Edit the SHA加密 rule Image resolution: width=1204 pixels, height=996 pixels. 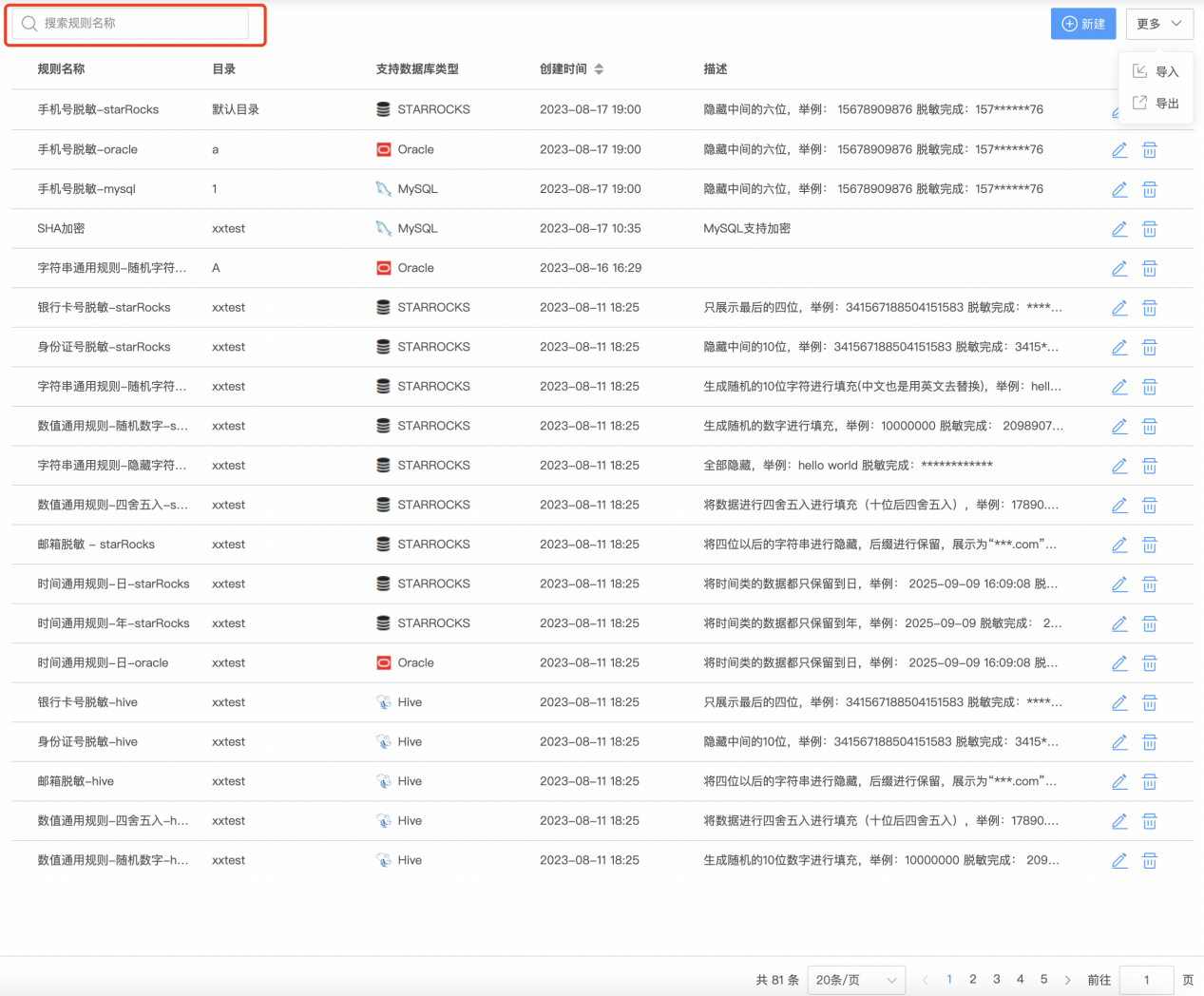coord(1119,229)
